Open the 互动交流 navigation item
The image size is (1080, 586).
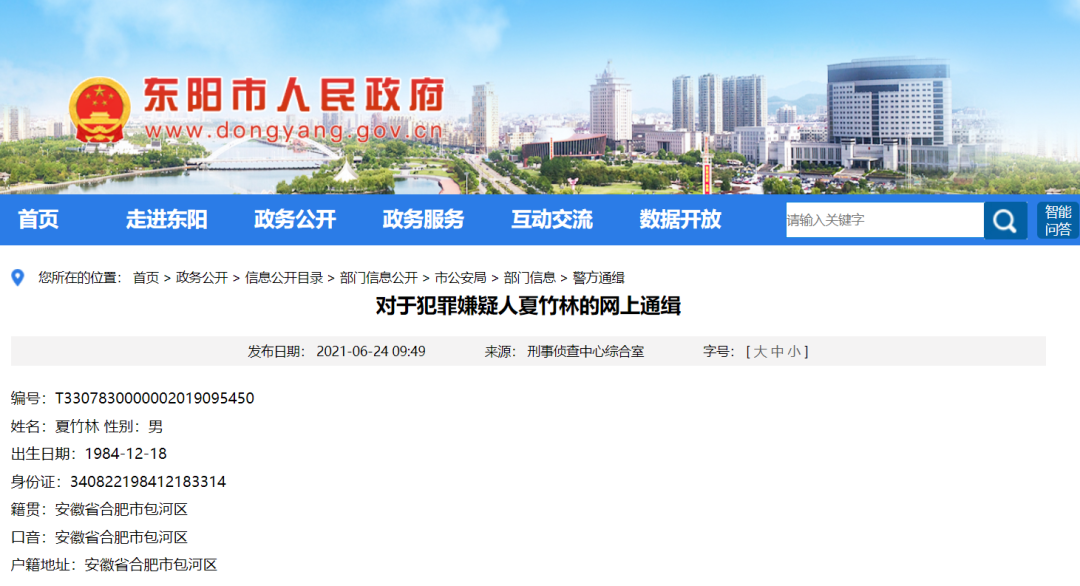(x=552, y=220)
